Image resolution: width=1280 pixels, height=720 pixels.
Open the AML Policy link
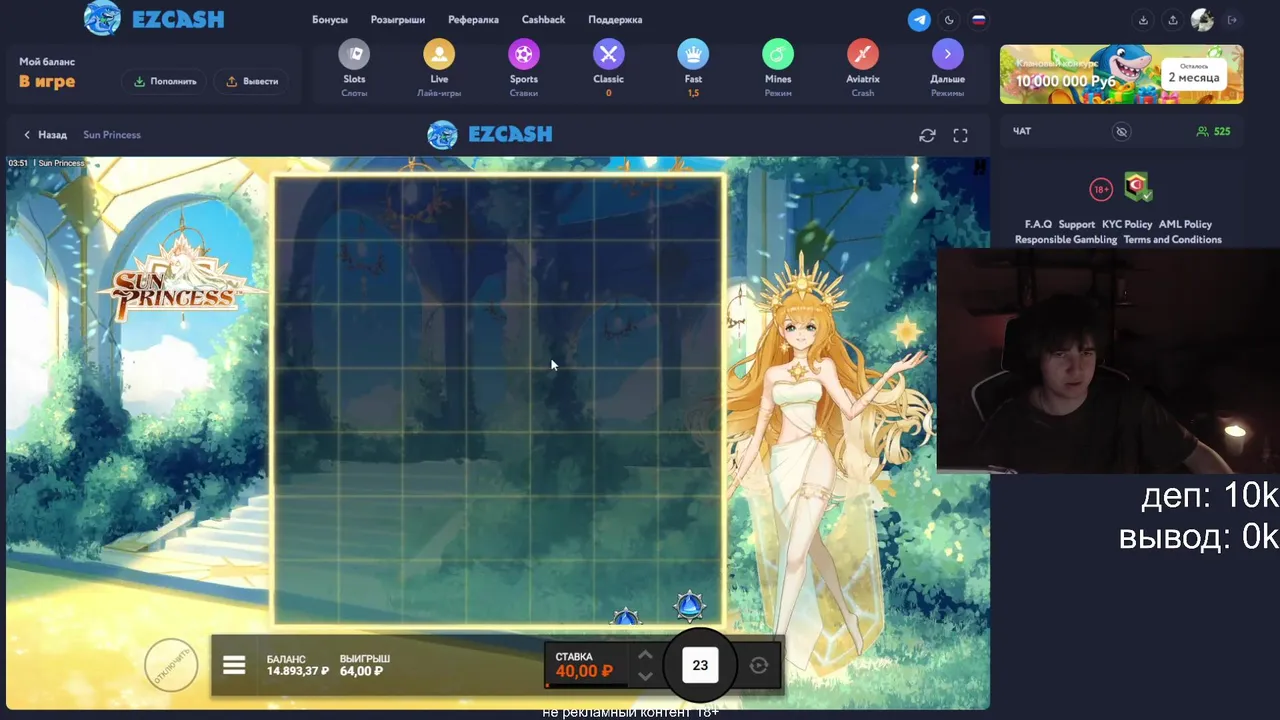[1185, 225]
